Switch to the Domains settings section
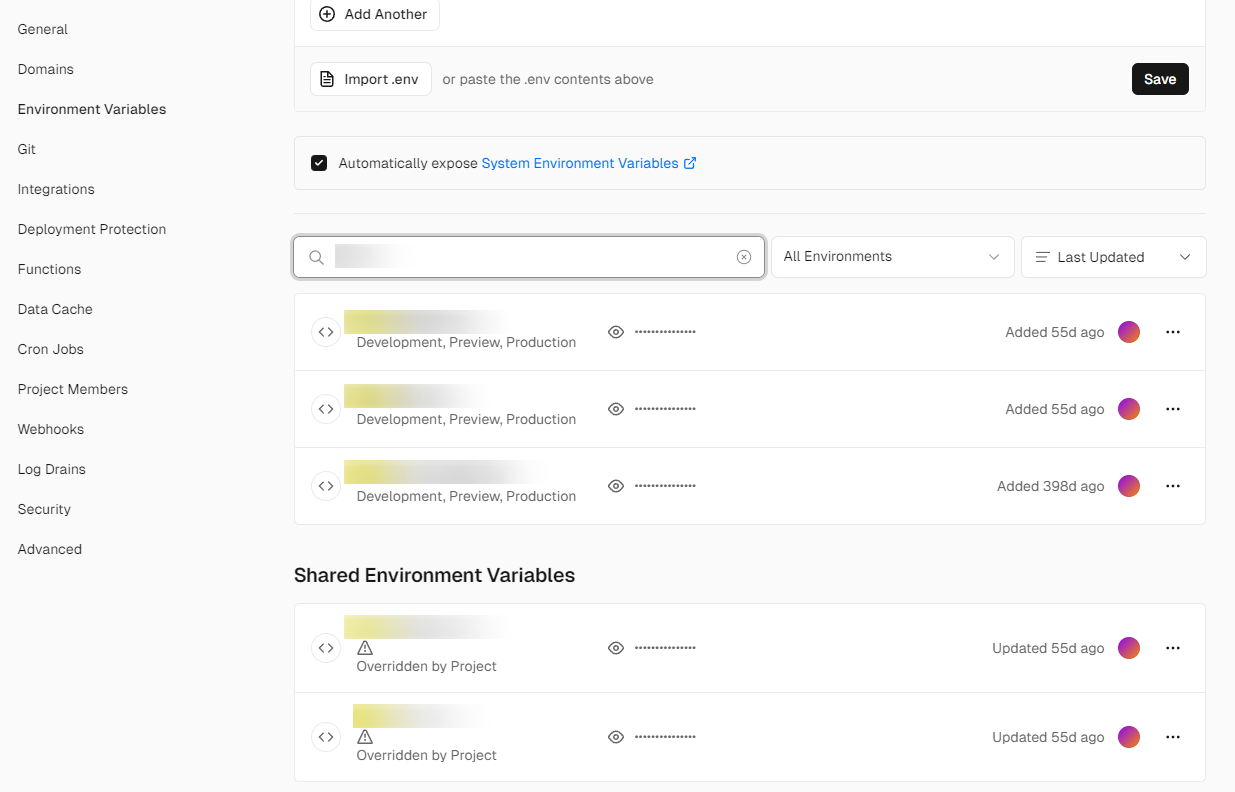Image resolution: width=1235 pixels, height=792 pixels. pos(45,69)
